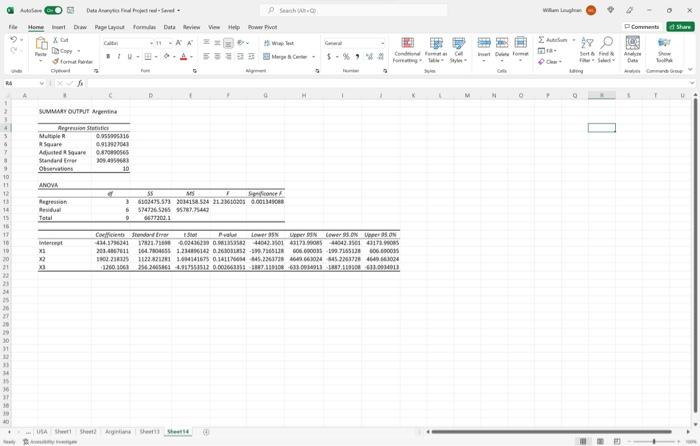Click the Undo arrow icon
Image resolution: width=700 pixels, height=446 pixels.
pos(13,40)
